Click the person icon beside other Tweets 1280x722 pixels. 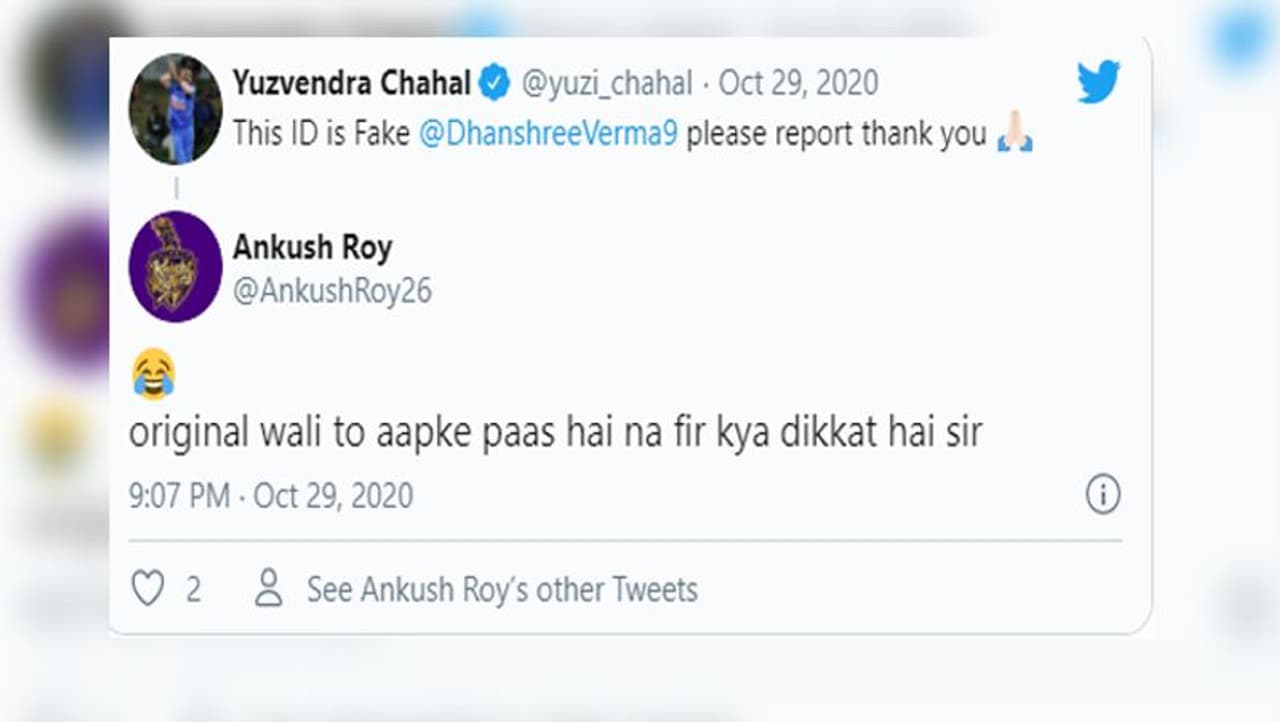268,589
